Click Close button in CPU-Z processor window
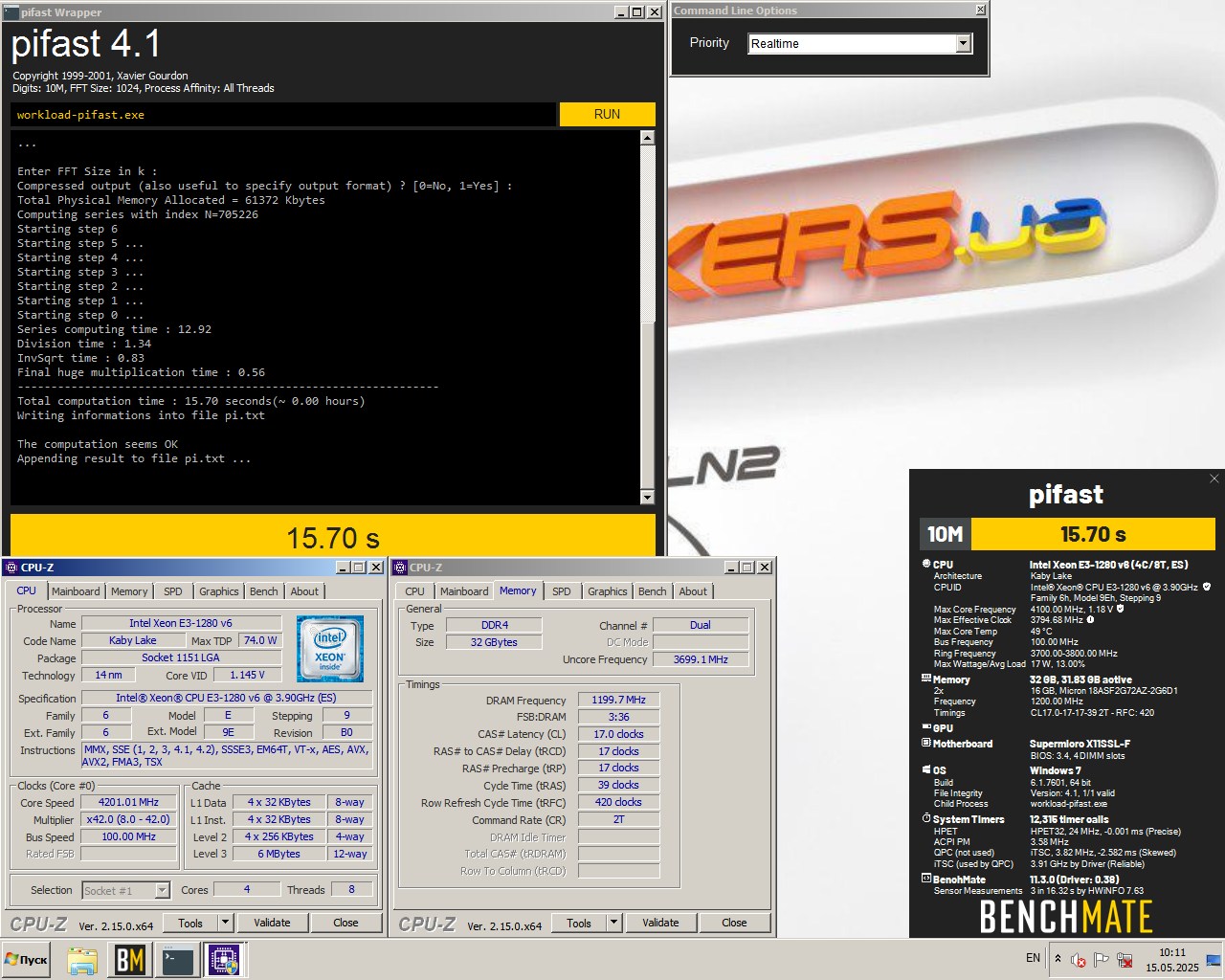The width and height of the screenshot is (1225, 980). click(x=345, y=923)
